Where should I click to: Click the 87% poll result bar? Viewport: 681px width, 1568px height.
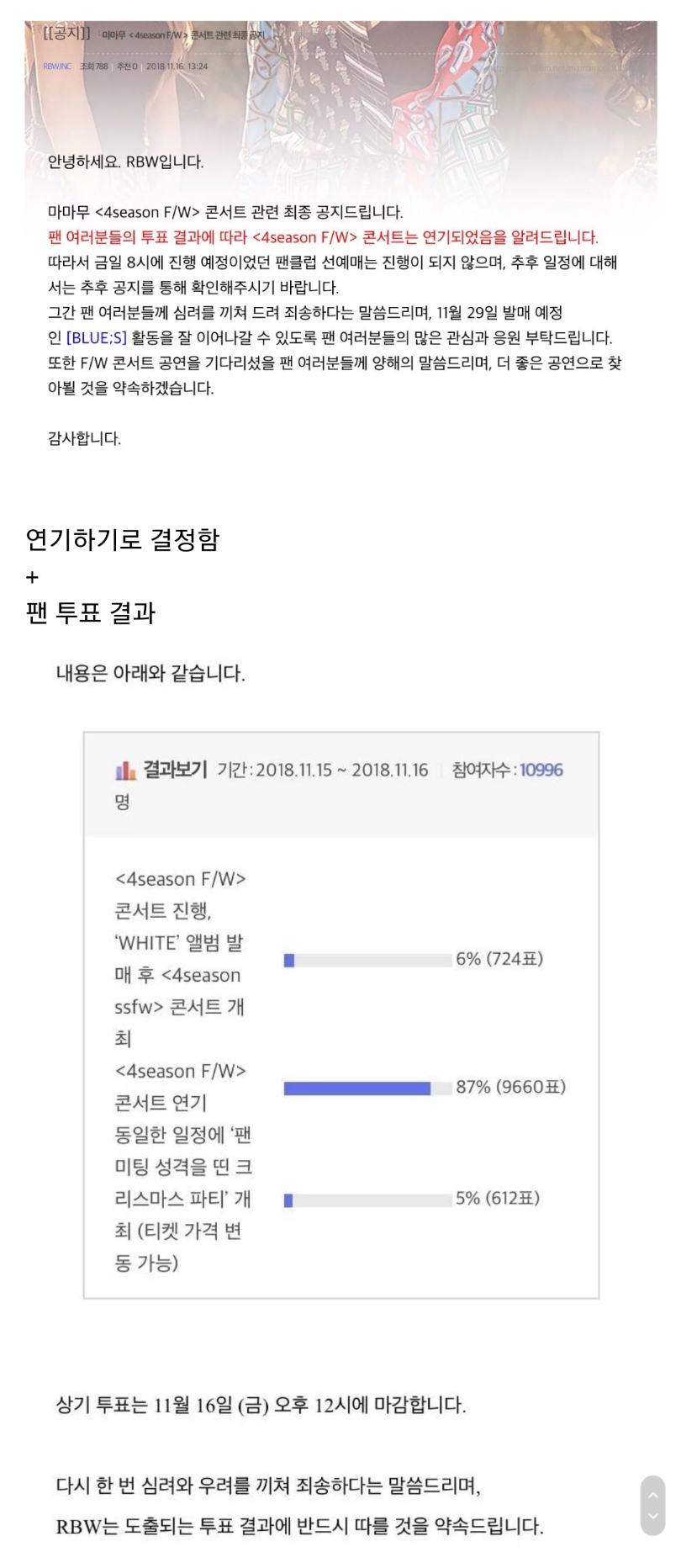pos(367,1089)
